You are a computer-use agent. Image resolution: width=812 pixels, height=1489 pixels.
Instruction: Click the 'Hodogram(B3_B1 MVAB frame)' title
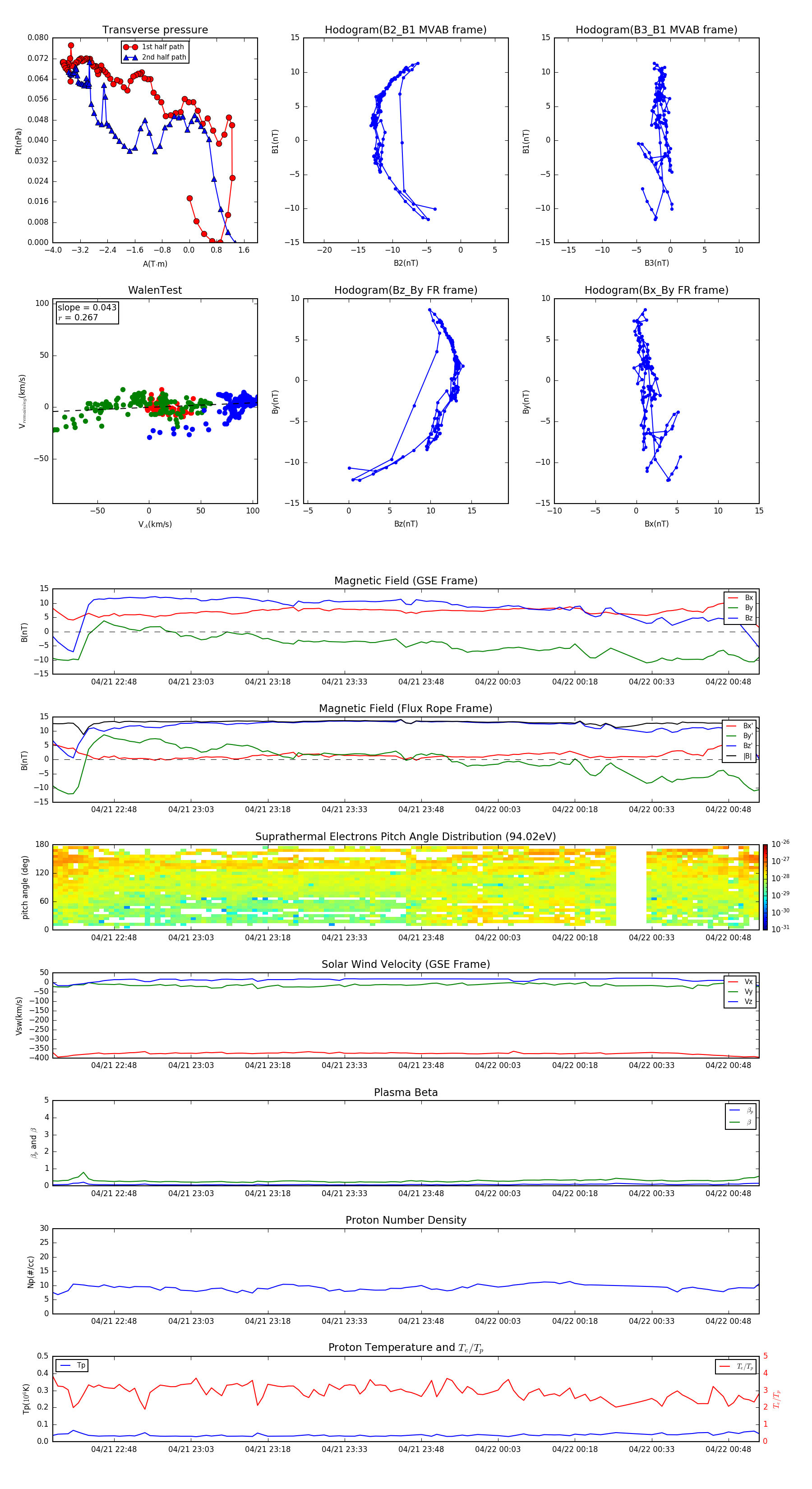point(656,30)
